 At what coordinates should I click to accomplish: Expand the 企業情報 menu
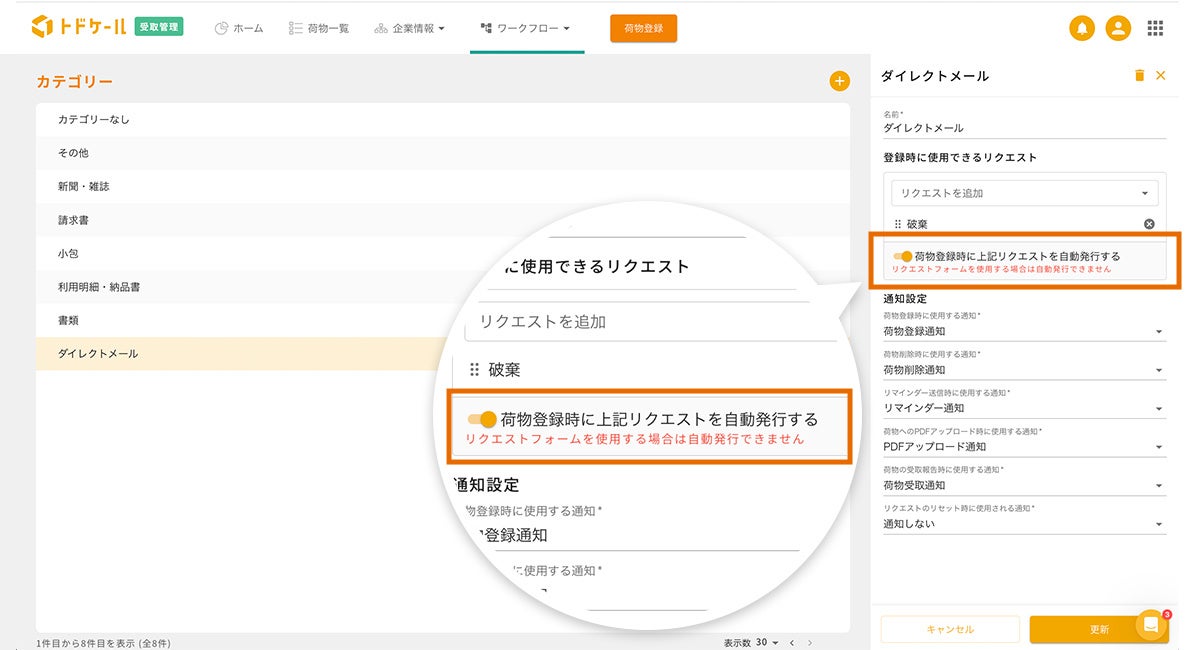point(409,28)
